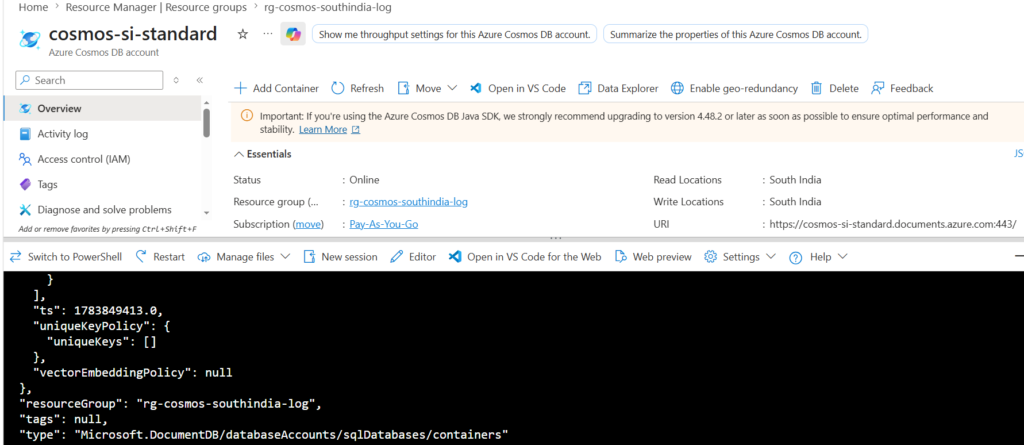
Task: Open the Settings dropdown arrow in Cloud Shell
Action: click(x=771, y=257)
